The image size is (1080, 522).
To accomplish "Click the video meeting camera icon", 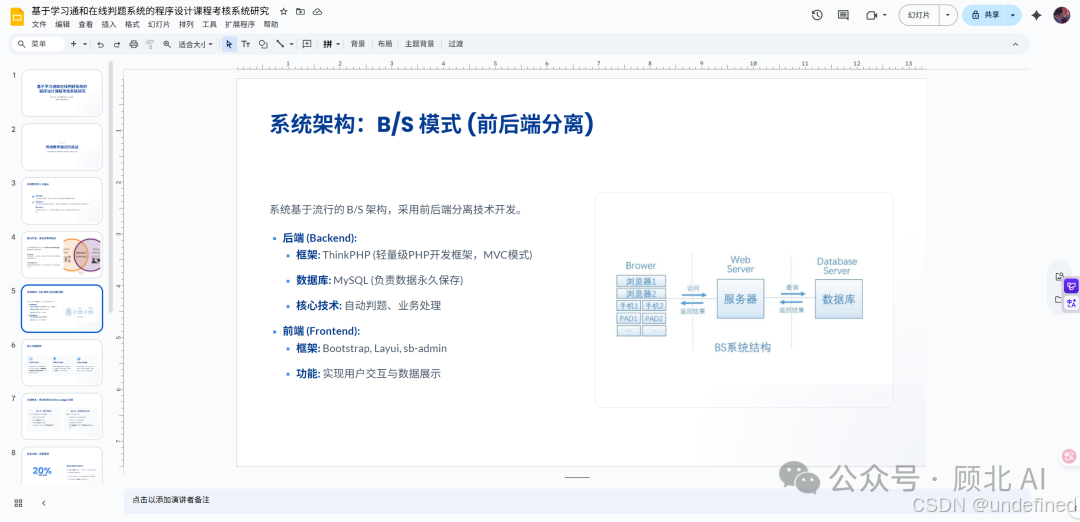I will (x=871, y=15).
